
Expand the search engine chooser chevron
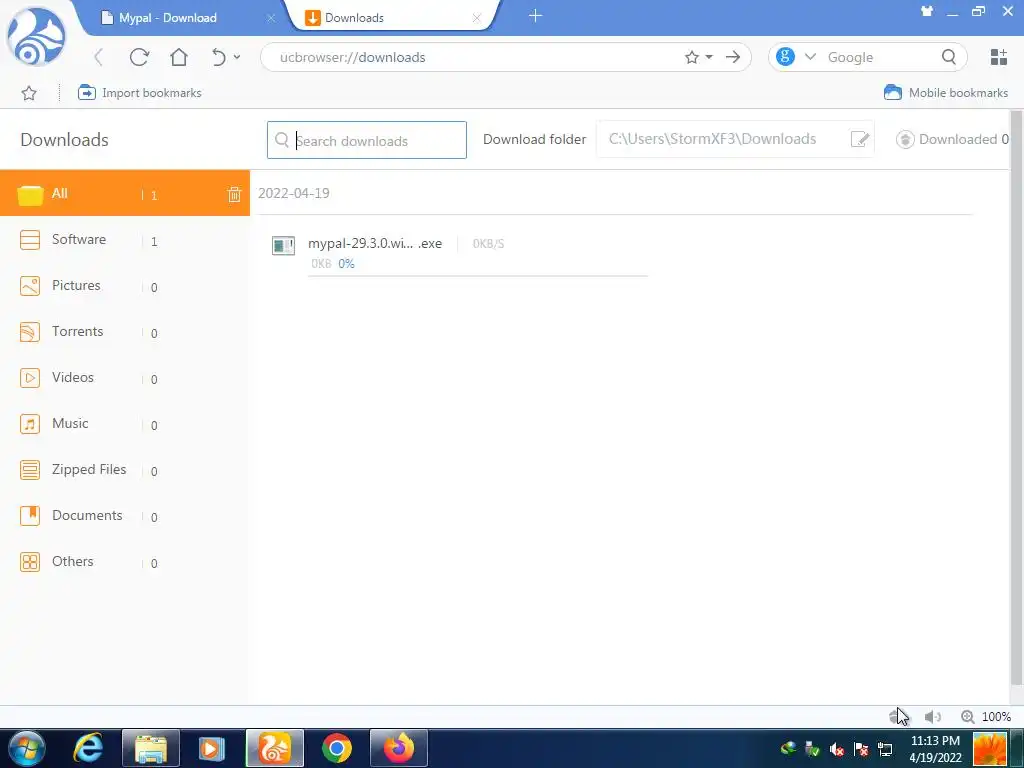[x=810, y=57]
